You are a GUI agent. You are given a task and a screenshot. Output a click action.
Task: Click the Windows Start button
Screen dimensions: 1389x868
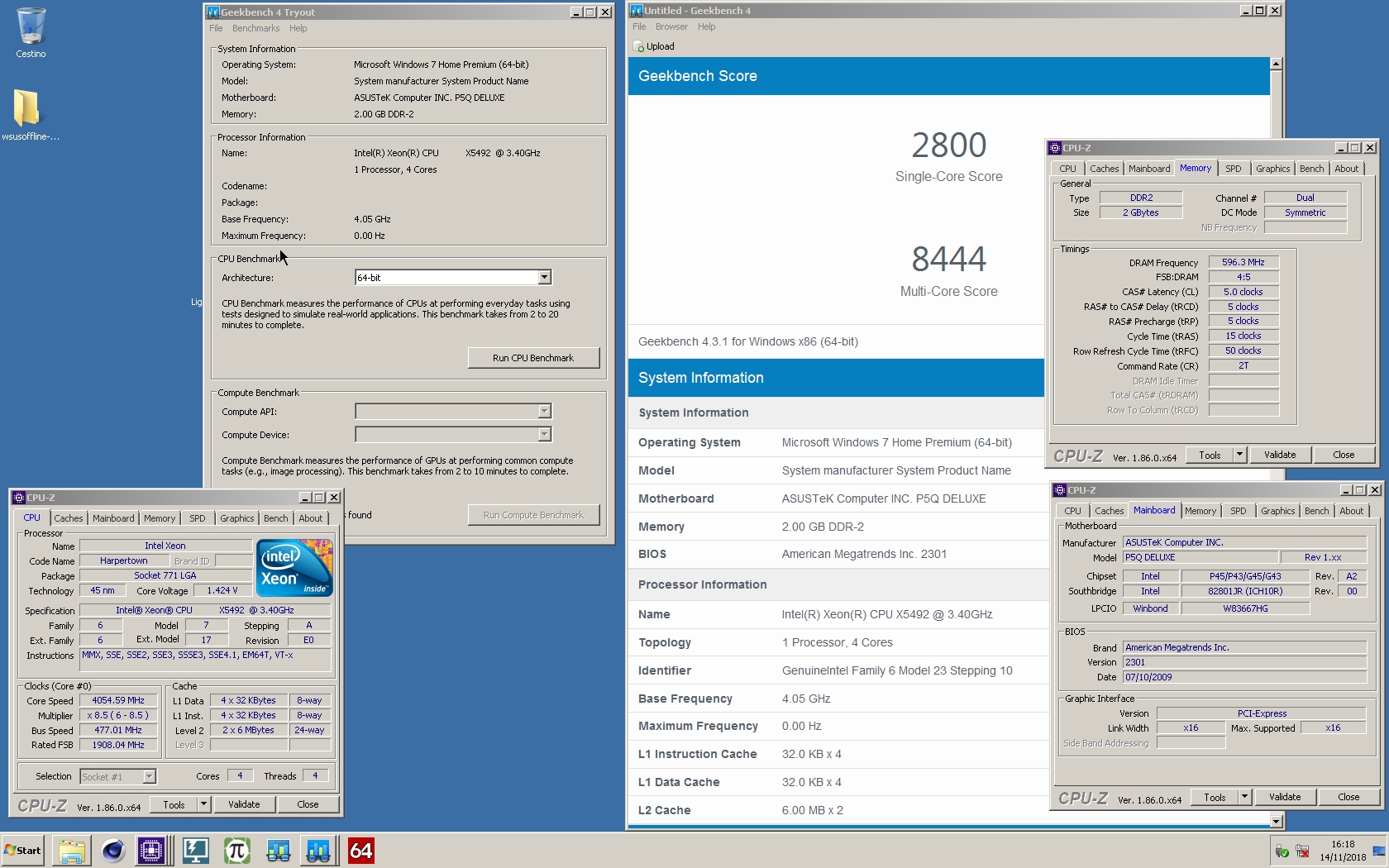(22, 851)
